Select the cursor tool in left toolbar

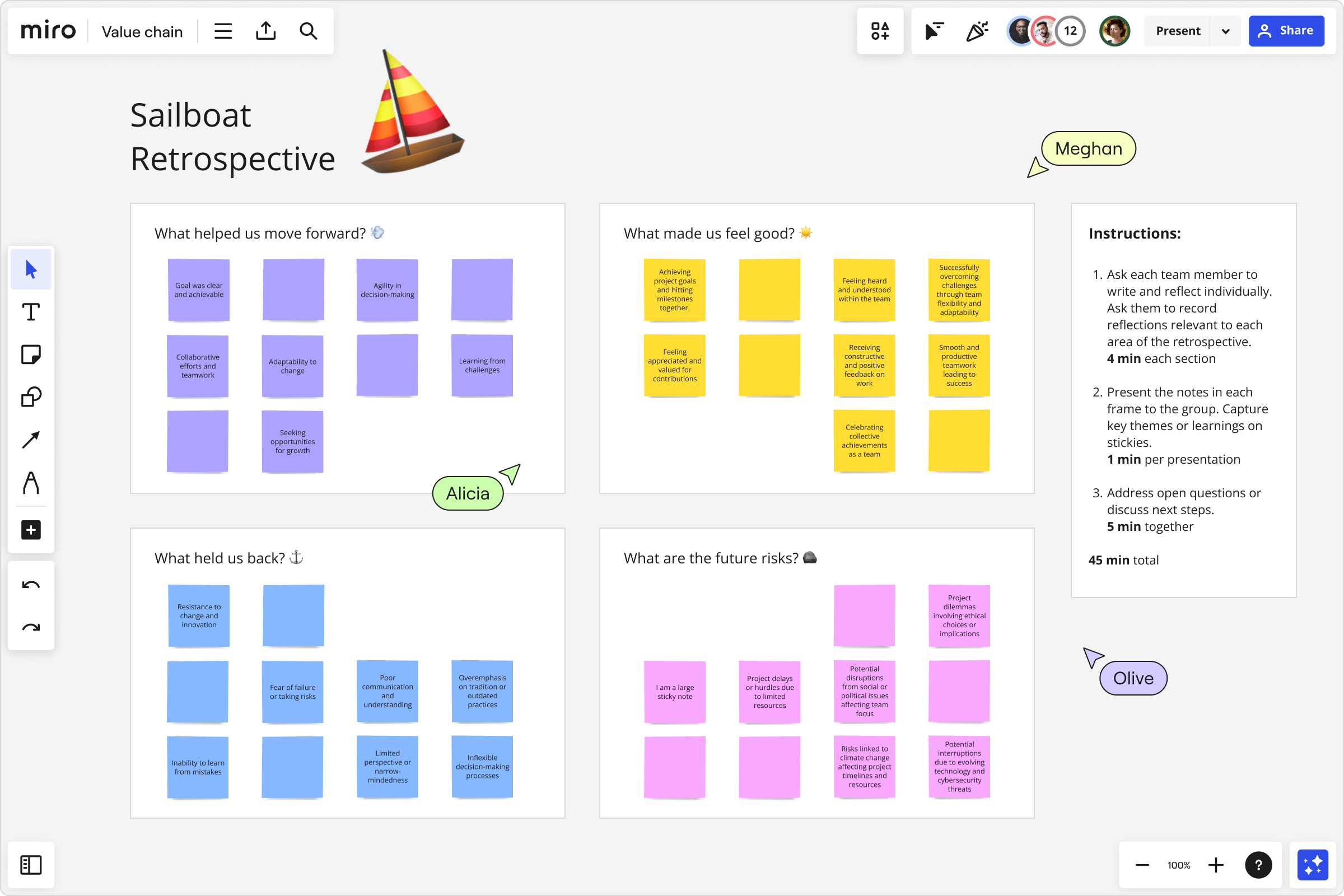(x=31, y=269)
